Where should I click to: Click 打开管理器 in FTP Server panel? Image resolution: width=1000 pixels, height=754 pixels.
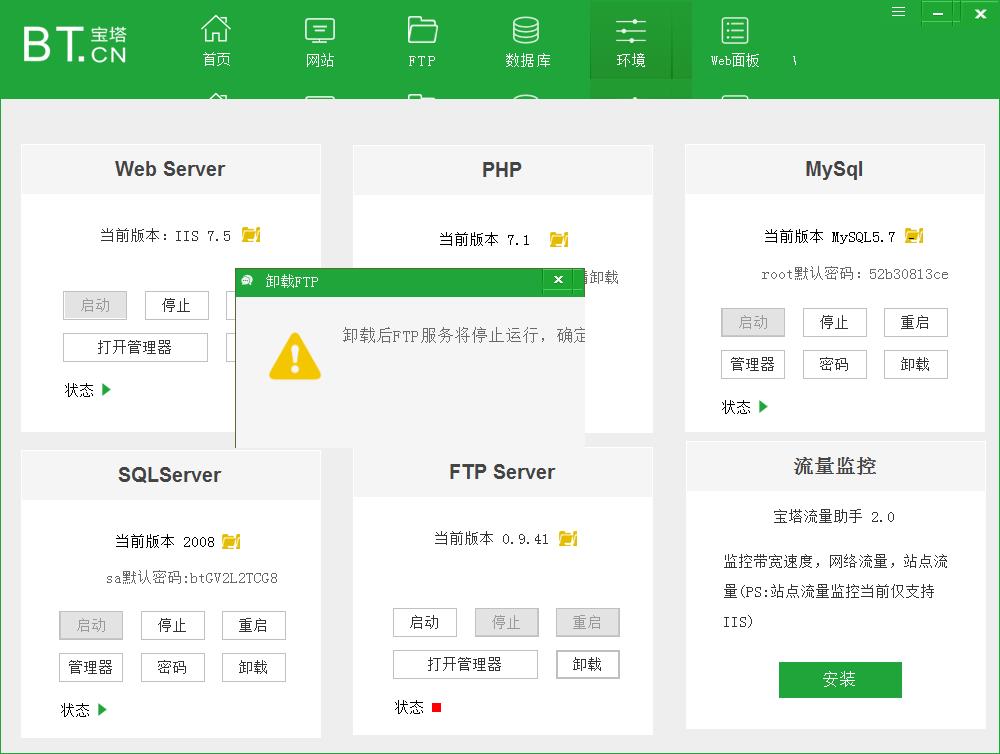point(465,664)
